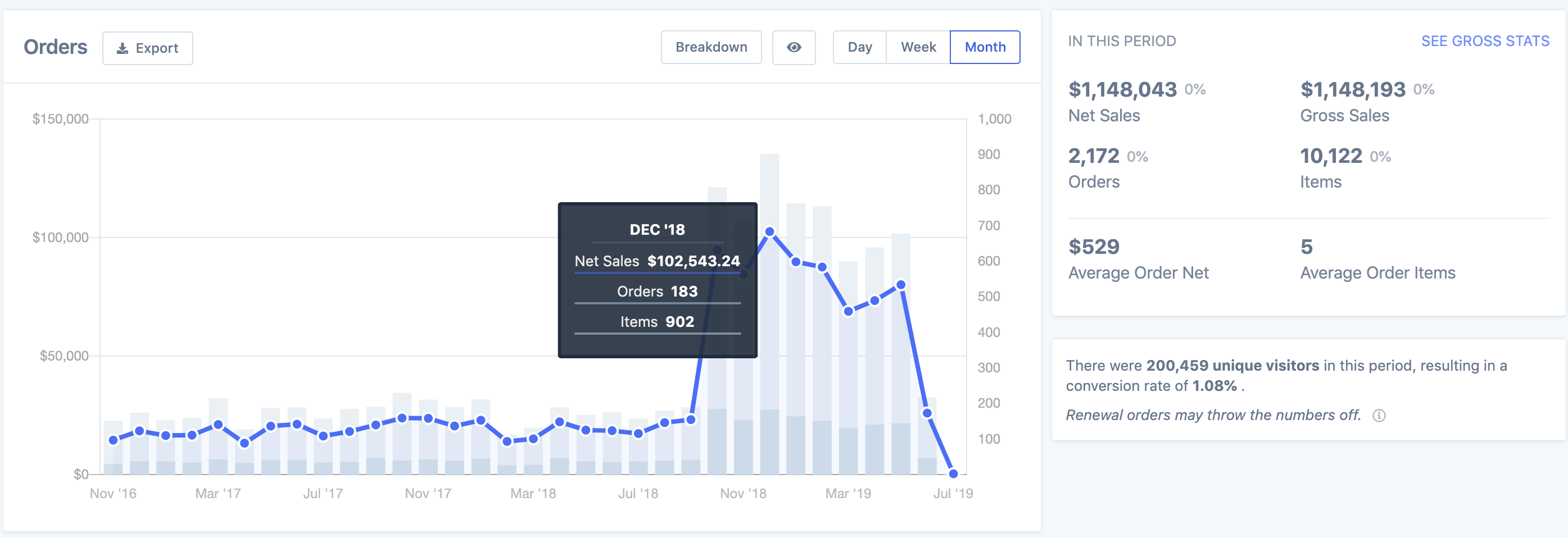The height and width of the screenshot is (538, 1568).
Task: Open the See Gross Stats link
Action: pos(1485,41)
